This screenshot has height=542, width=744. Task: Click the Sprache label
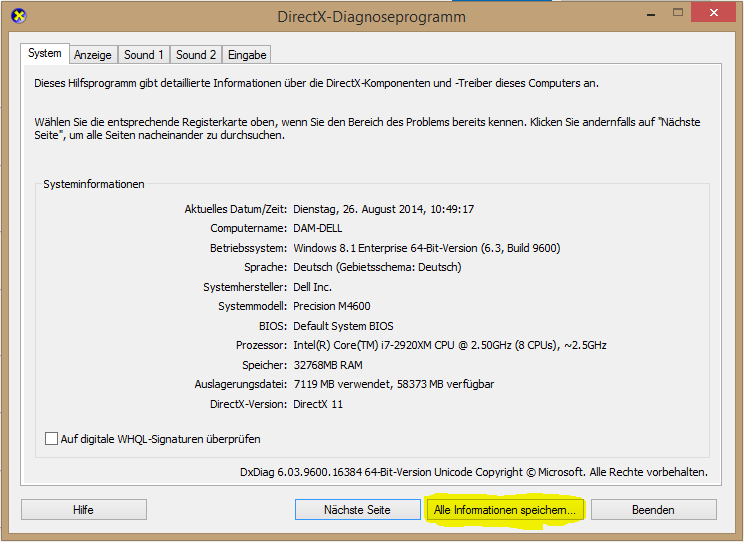[266, 267]
